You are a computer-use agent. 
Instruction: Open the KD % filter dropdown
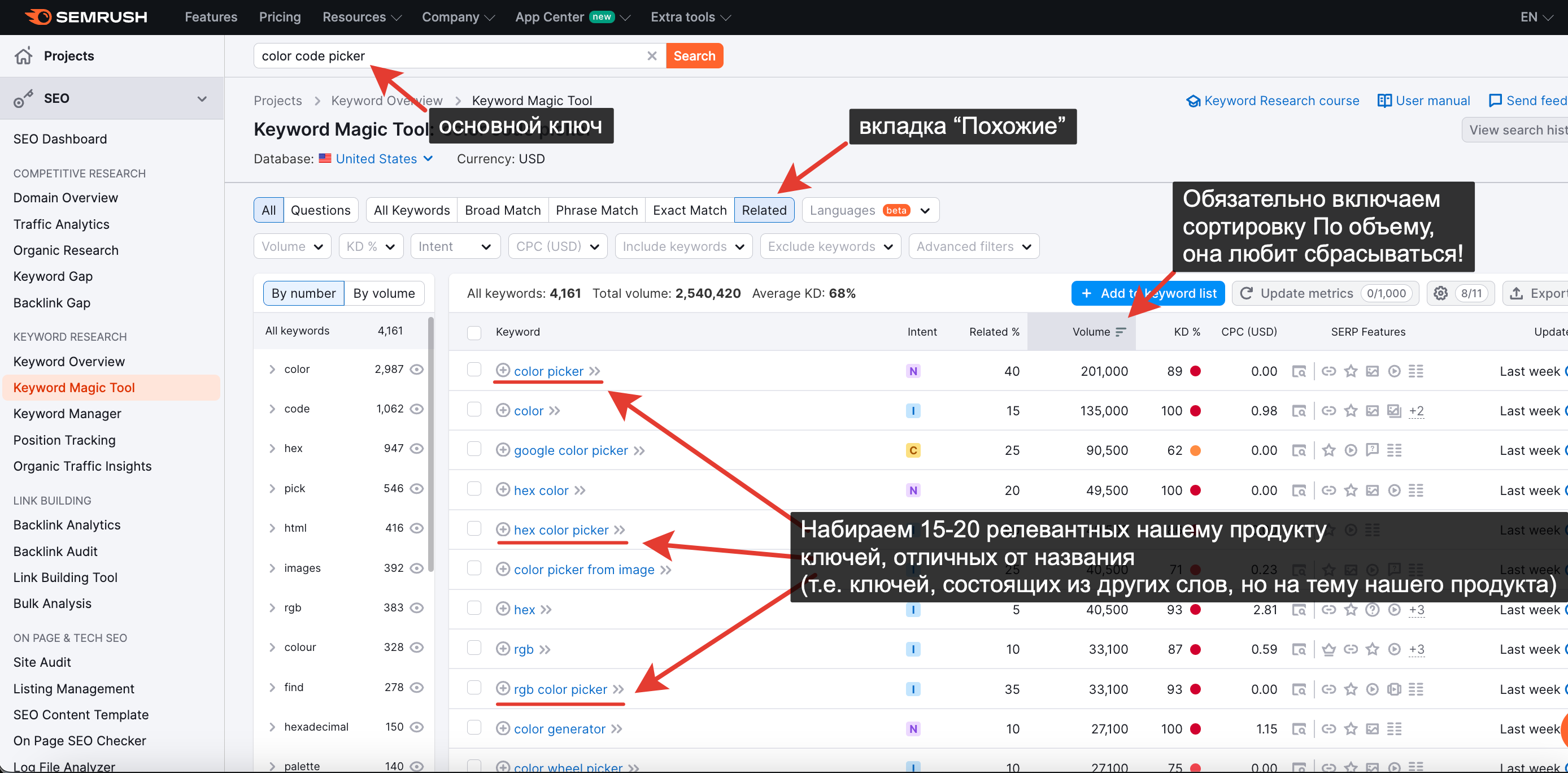coord(371,246)
